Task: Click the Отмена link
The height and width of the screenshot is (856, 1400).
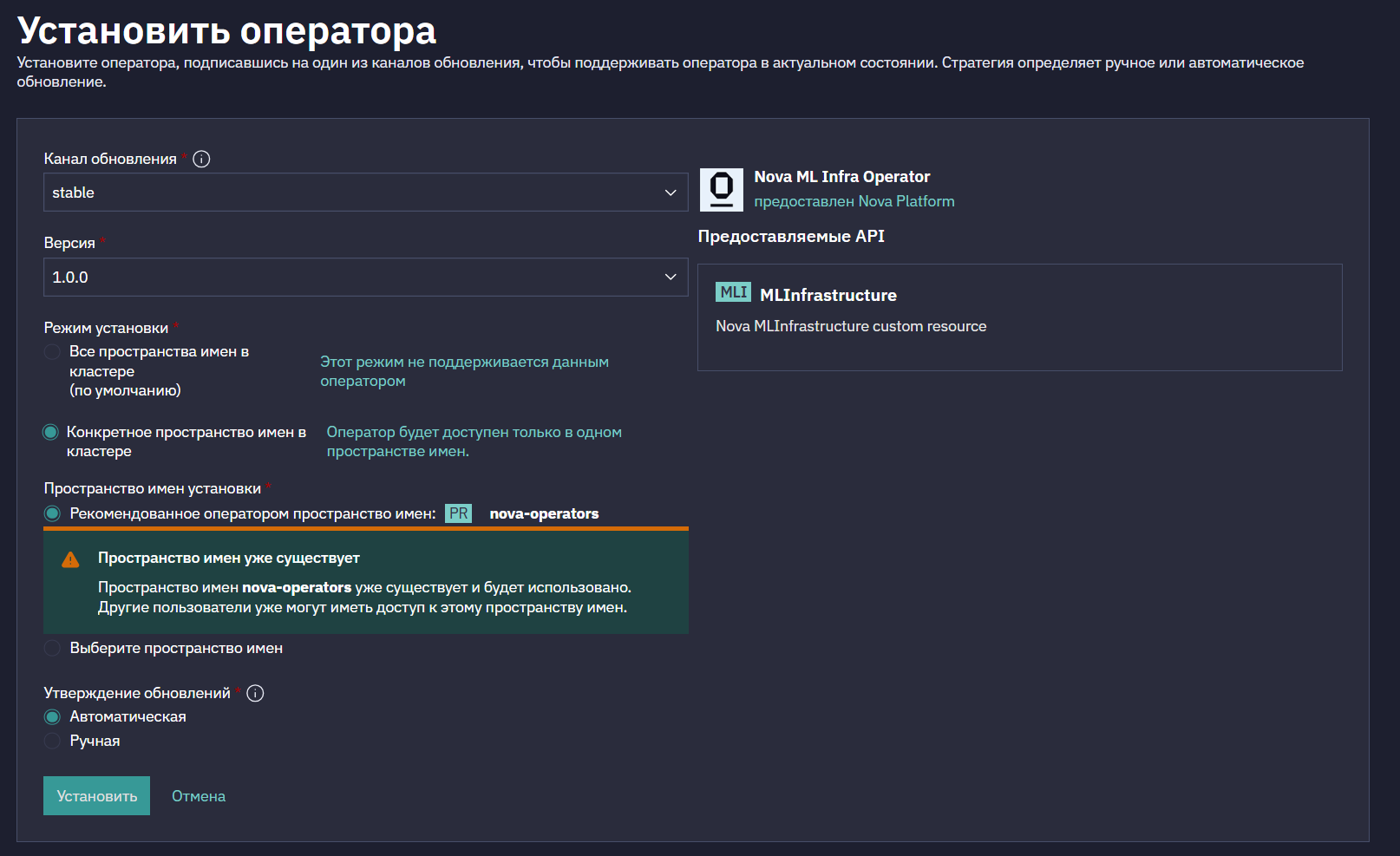Action: pyautogui.click(x=199, y=796)
